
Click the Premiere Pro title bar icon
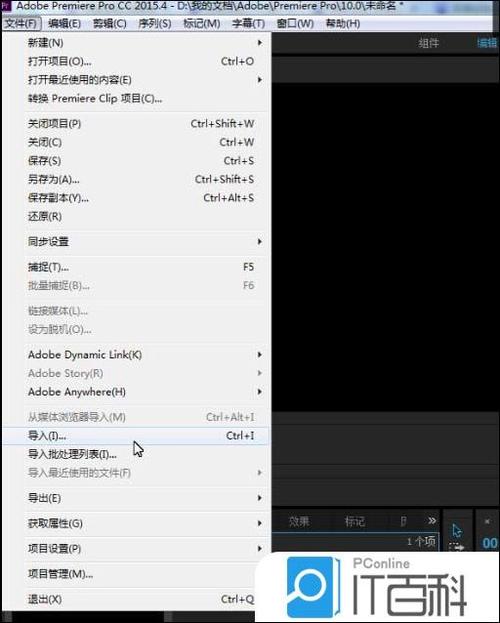pyautogui.click(x=6, y=6)
